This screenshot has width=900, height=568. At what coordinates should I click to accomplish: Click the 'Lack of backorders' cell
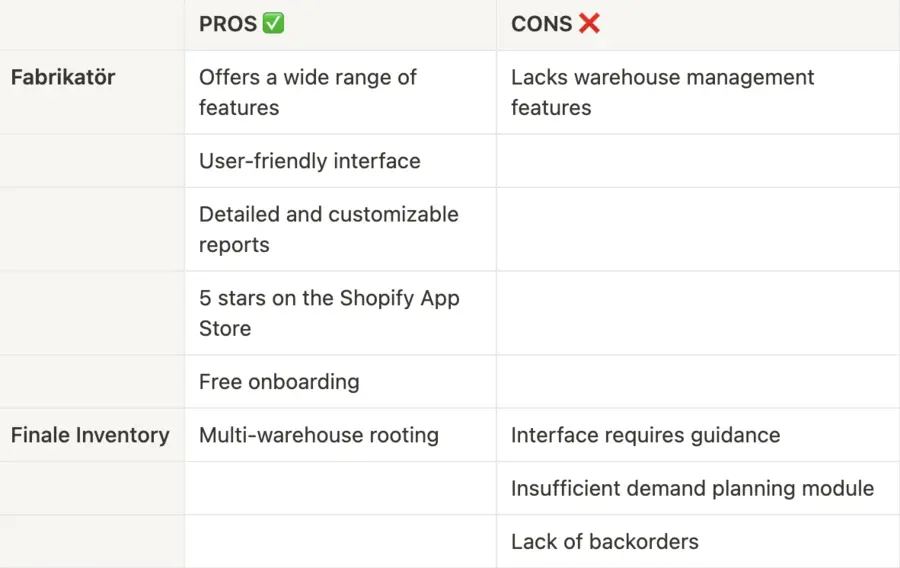pos(698,542)
